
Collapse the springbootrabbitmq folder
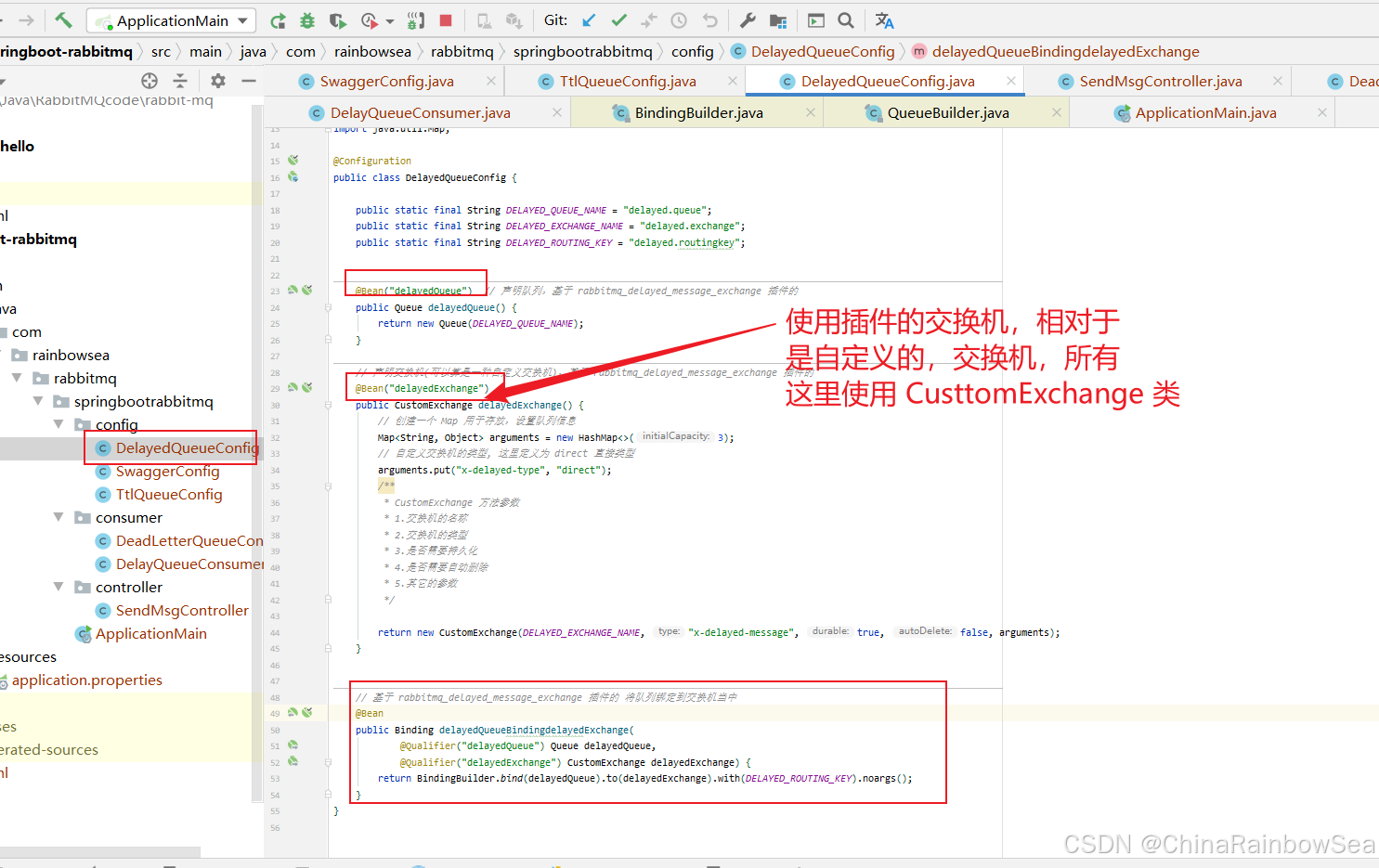click(x=38, y=401)
